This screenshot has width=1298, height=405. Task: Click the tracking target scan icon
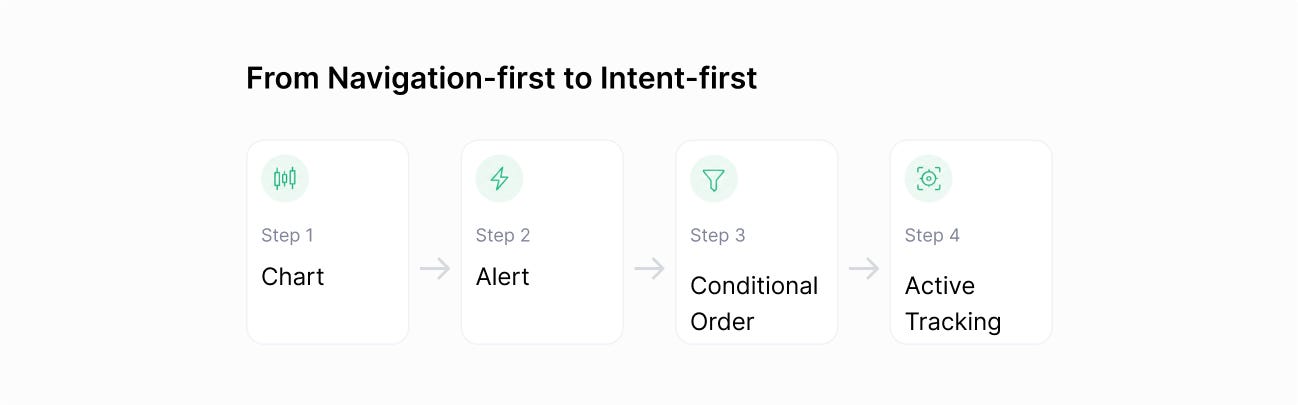pos(928,179)
